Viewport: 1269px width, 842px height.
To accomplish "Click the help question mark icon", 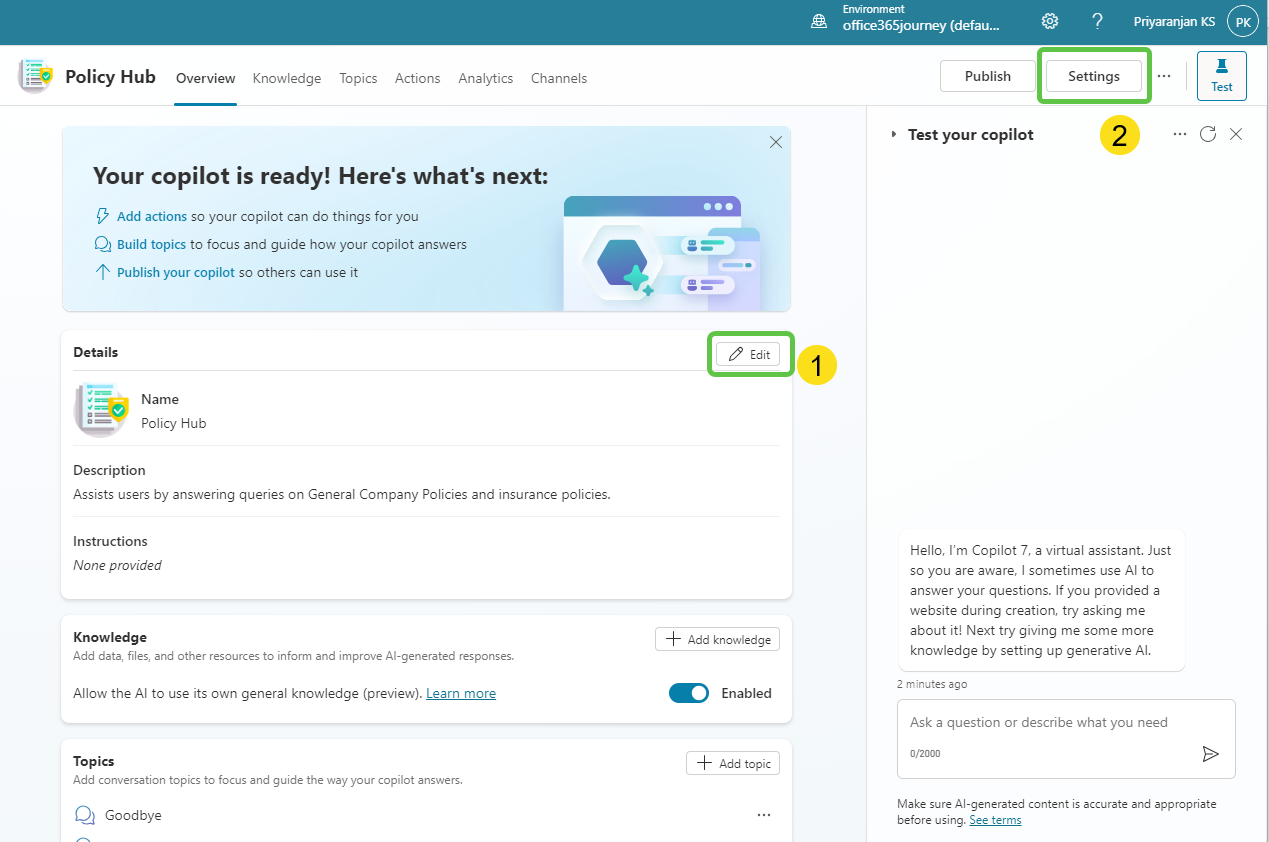I will tap(1097, 21).
